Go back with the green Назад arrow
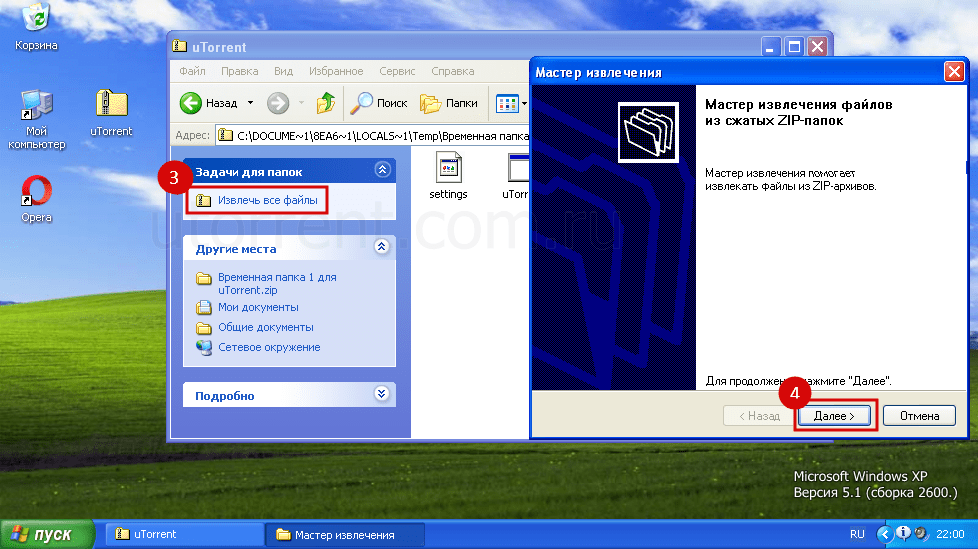Screen dimensions: 978x549 click(208, 103)
